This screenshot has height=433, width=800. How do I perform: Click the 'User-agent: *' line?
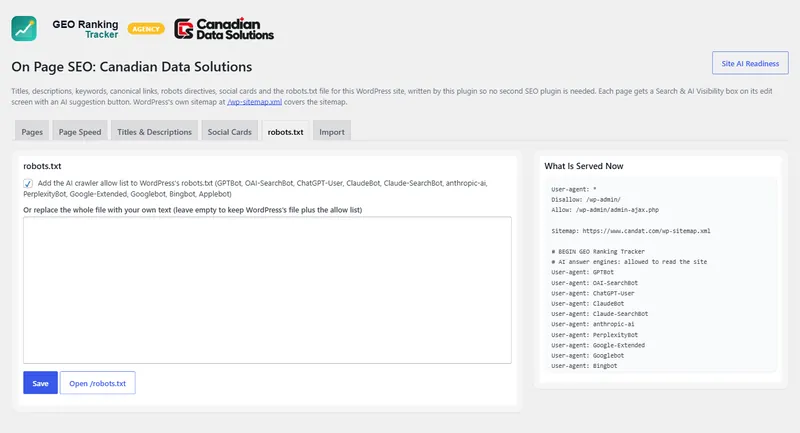(573, 189)
